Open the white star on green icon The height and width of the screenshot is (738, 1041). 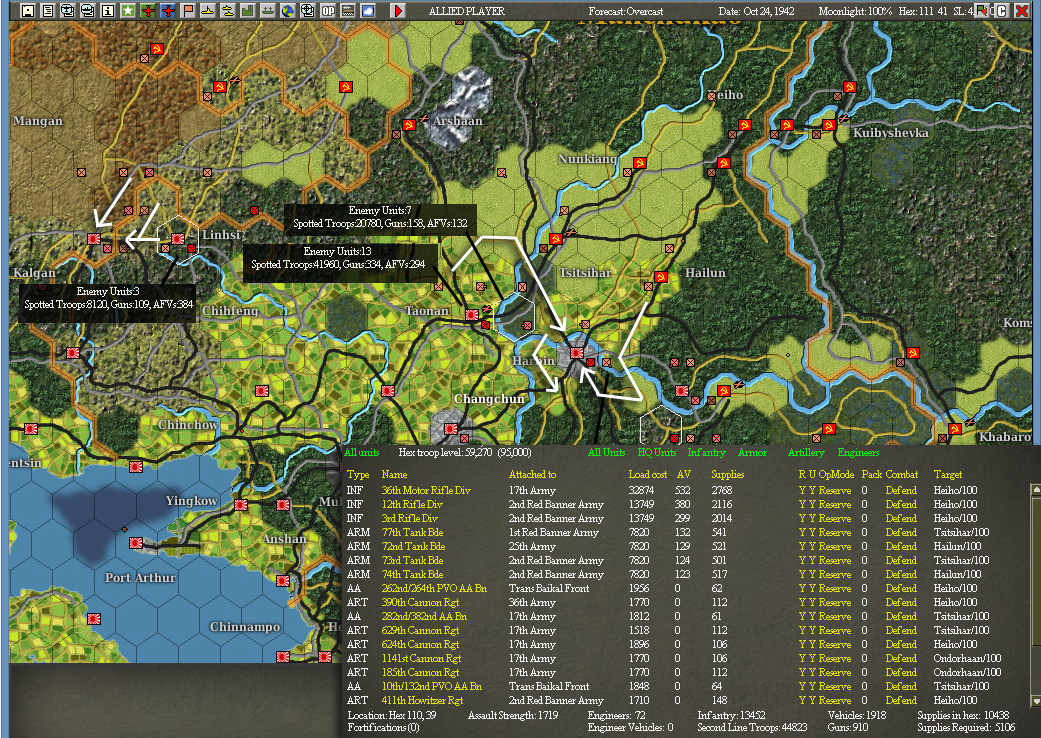(127, 11)
